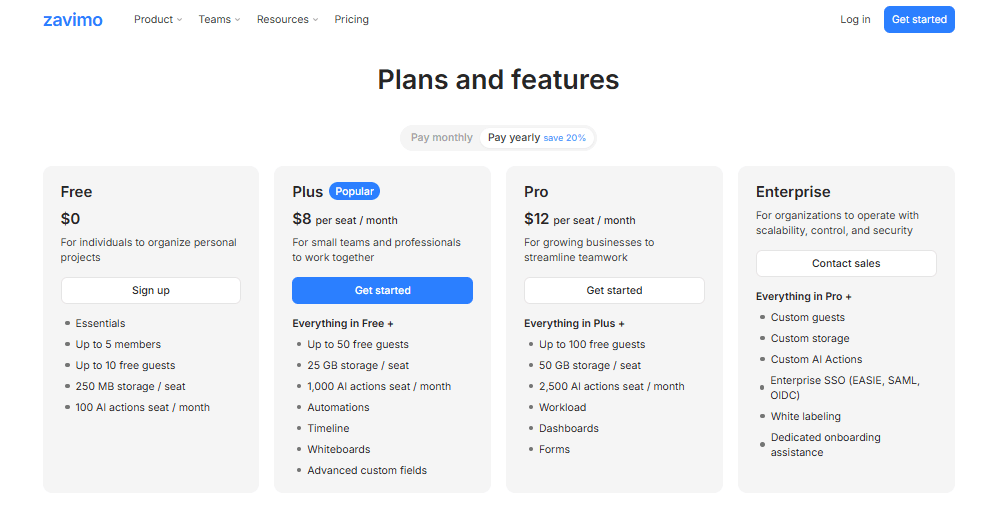Click the Whiteboards feature in Plus
The height and width of the screenshot is (511, 987).
click(x=339, y=449)
